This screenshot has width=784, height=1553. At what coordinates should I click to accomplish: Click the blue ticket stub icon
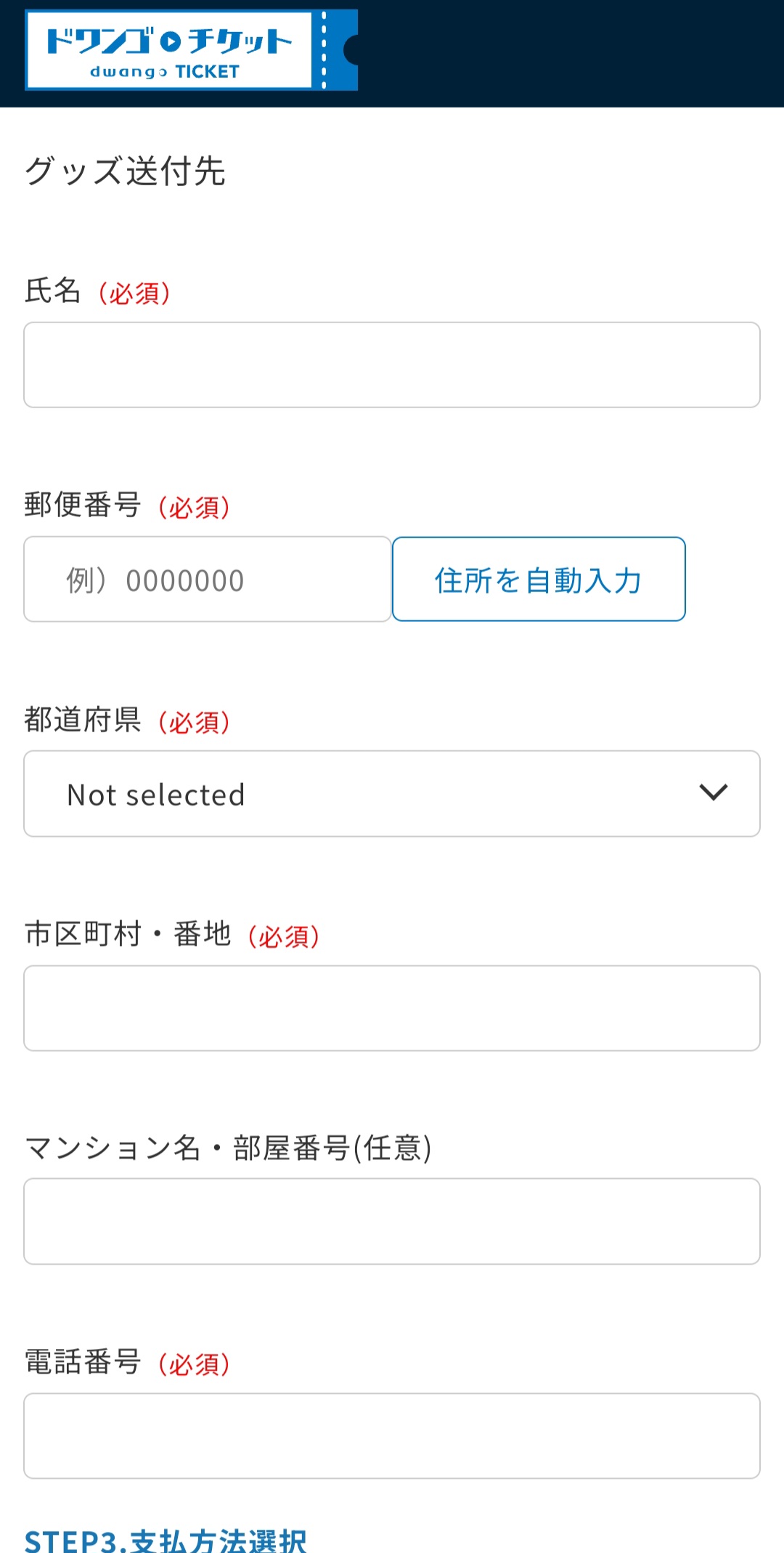pos(337,50)
